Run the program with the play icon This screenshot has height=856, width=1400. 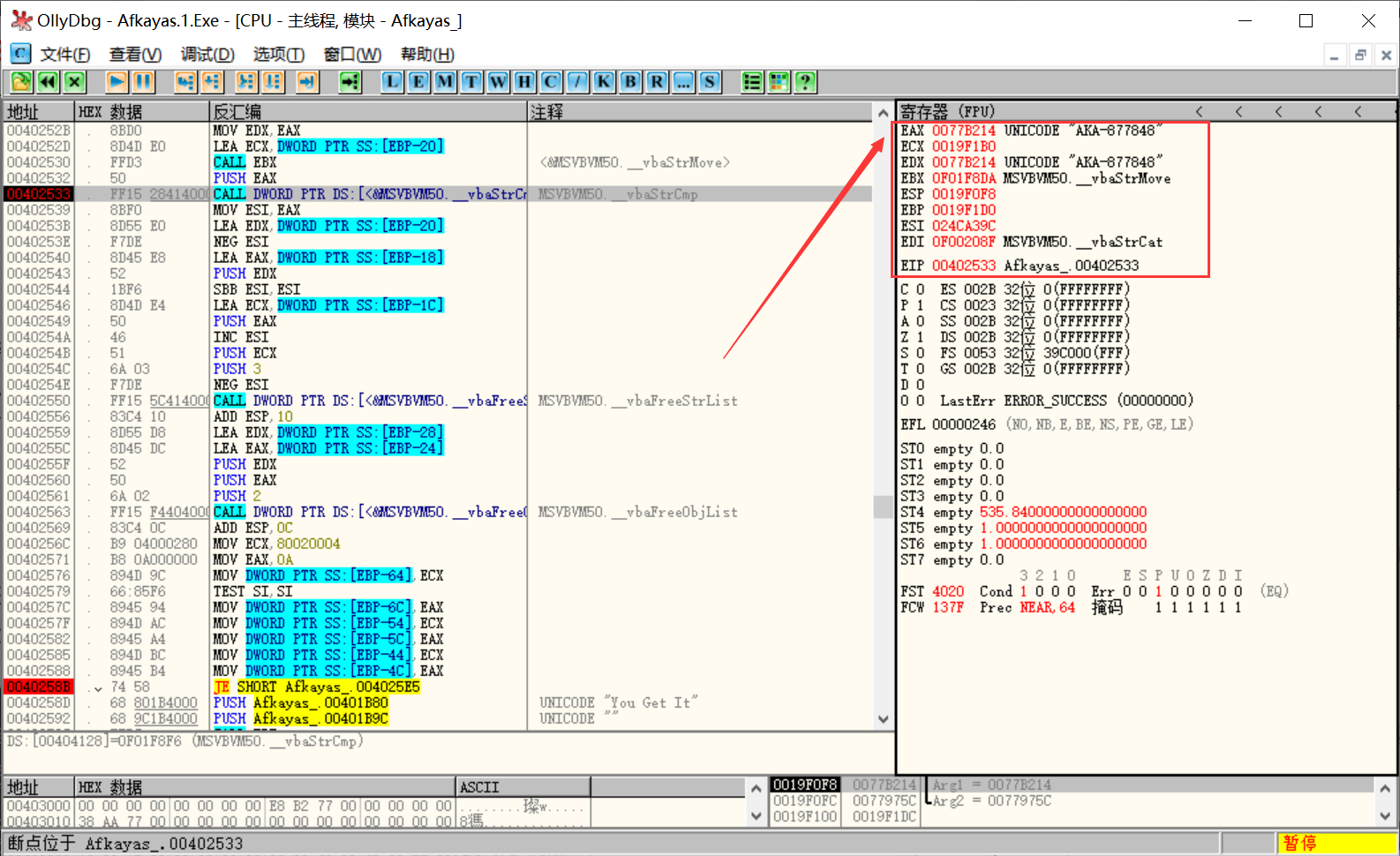117,82
